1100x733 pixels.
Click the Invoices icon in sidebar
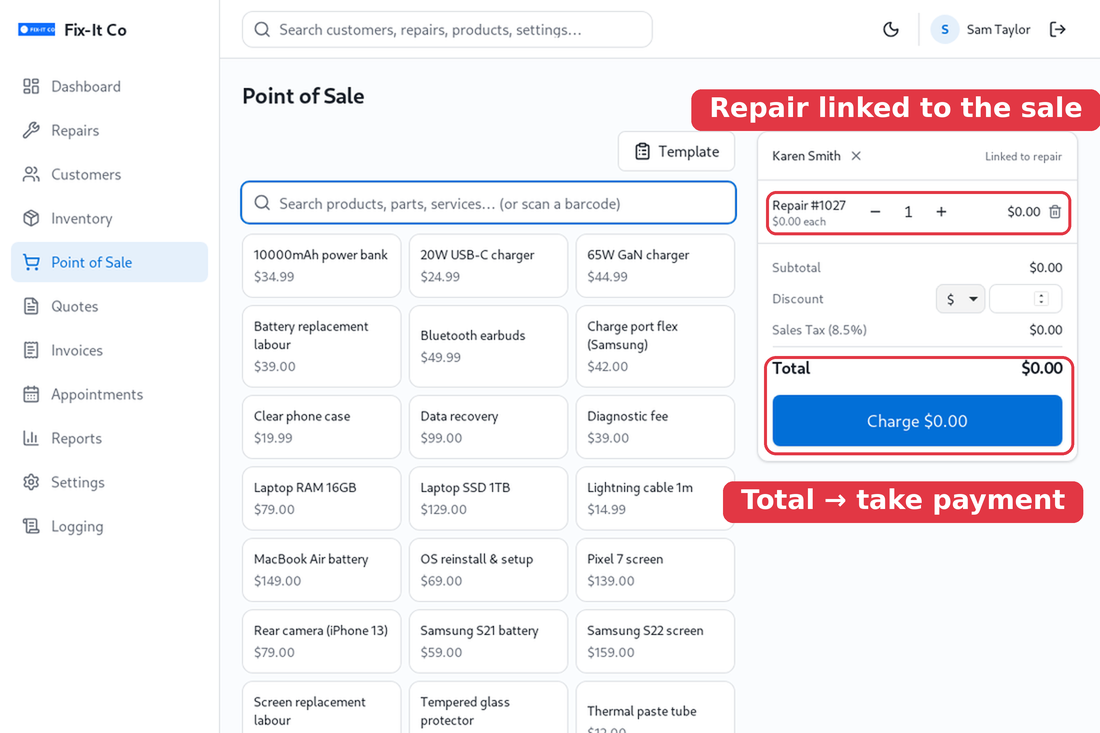pyautogui.click(x=31, y=350)
